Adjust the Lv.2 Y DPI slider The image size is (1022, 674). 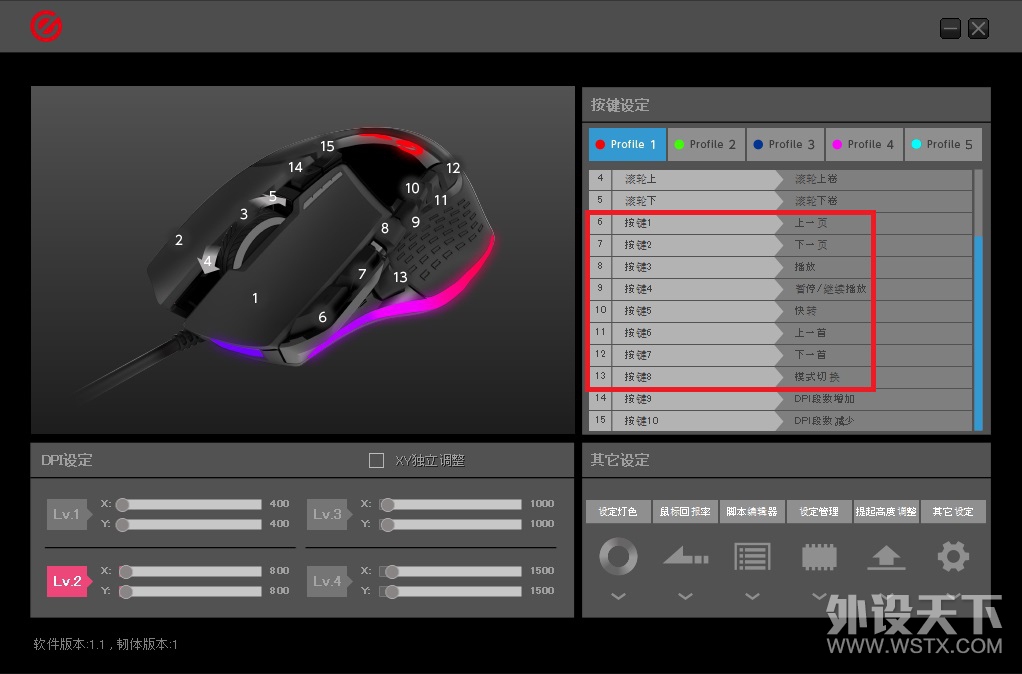click(x=190, y=591)
